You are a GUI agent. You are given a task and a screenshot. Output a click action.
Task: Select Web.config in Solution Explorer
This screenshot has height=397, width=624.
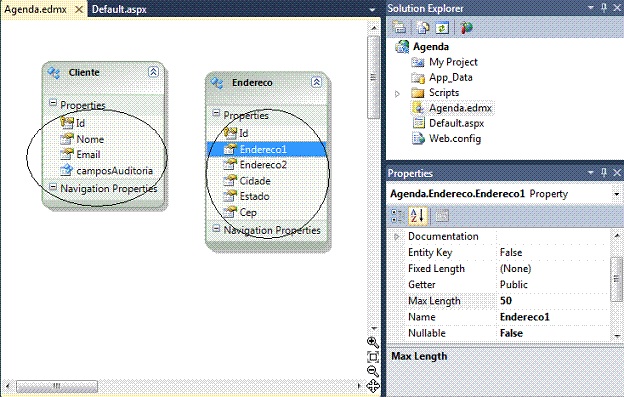455,139
